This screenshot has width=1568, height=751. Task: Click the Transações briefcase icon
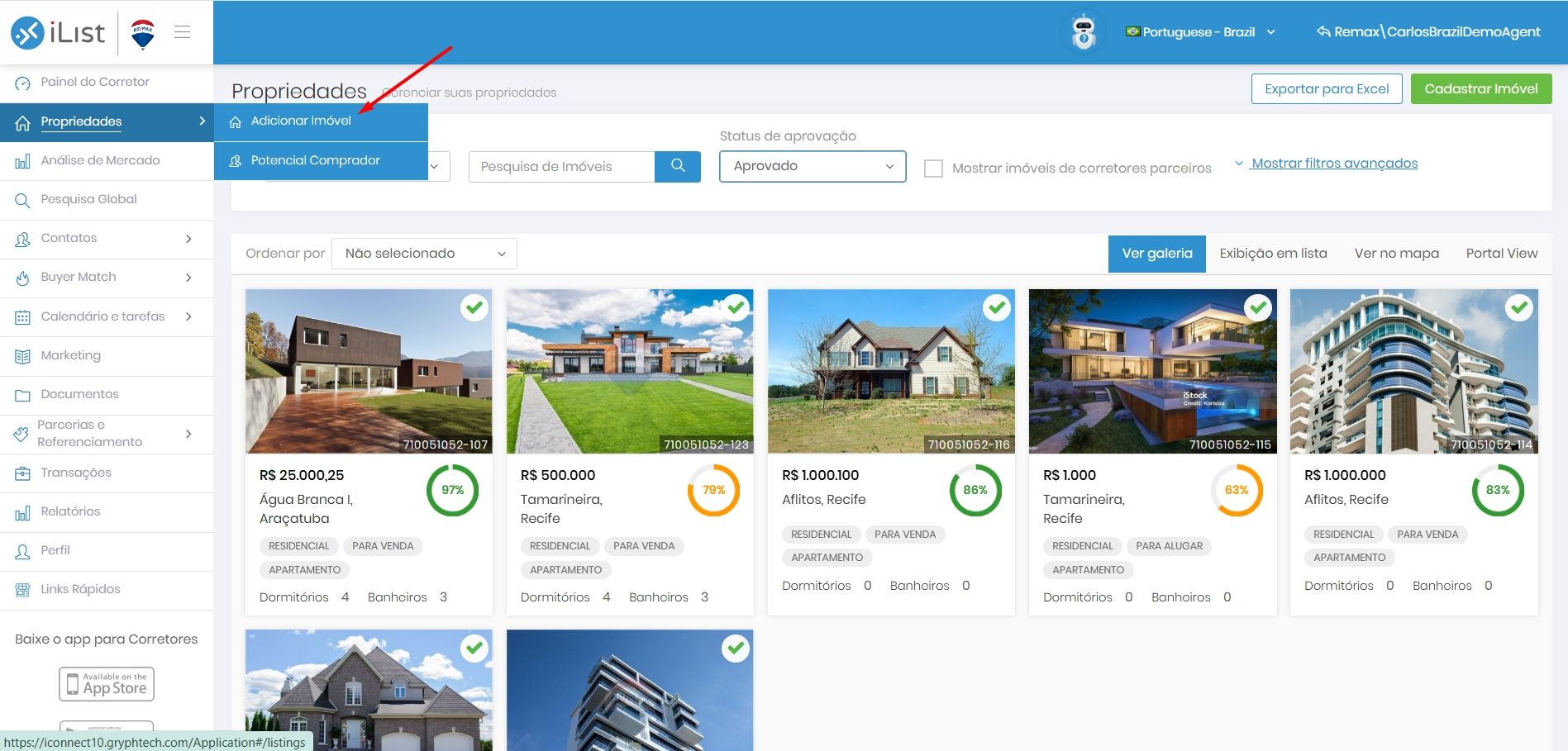(x=22, y=473)
